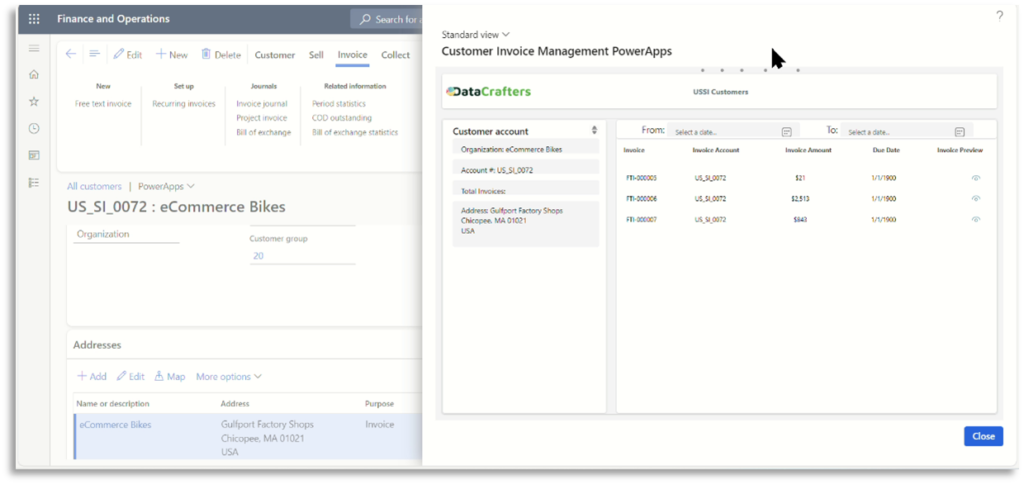Click Recurring invoices
Screen dimensions: 1024x485
pos(184,104)
